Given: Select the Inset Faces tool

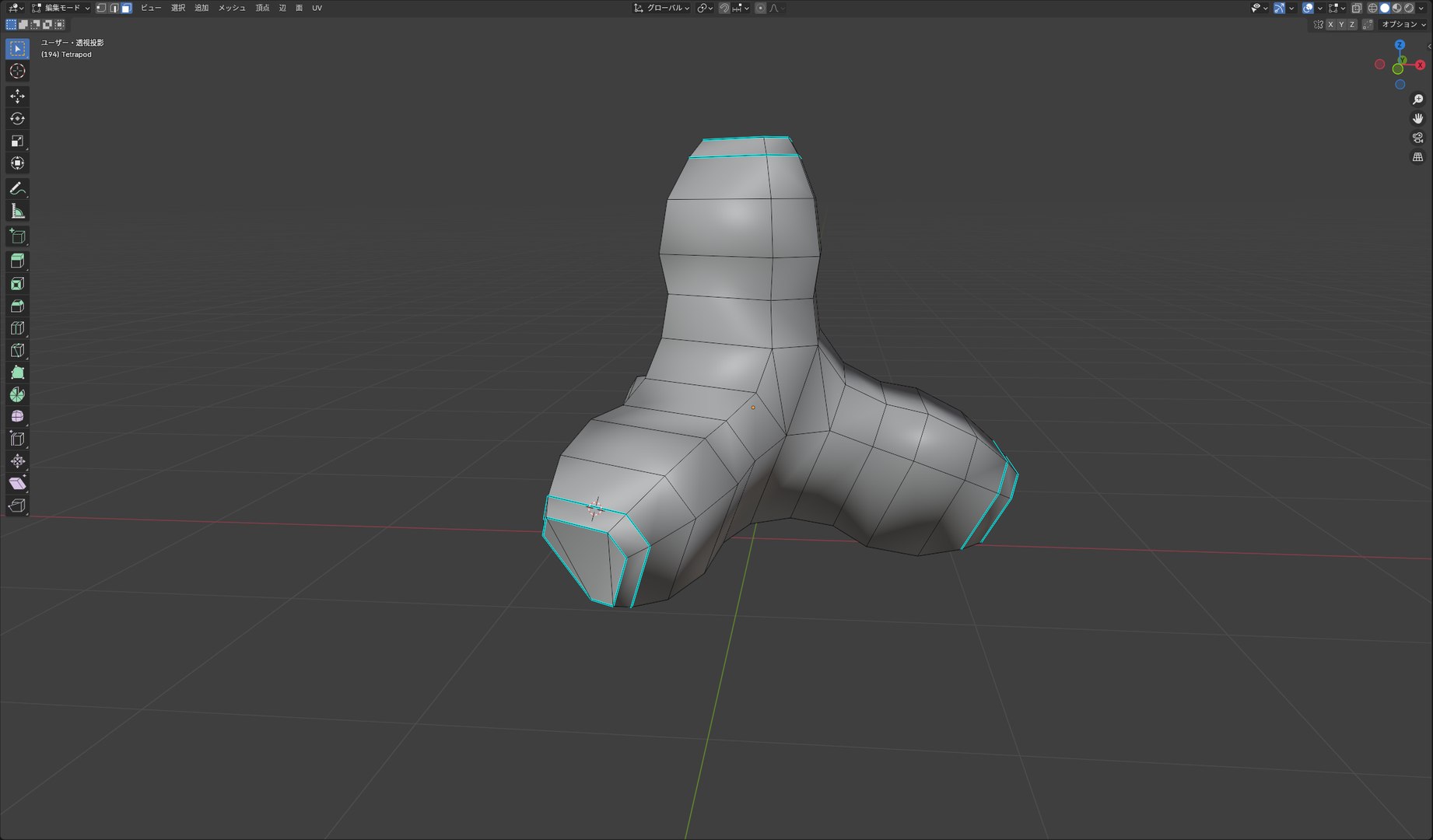Looking at the screenshot, I should click(17, 283).
